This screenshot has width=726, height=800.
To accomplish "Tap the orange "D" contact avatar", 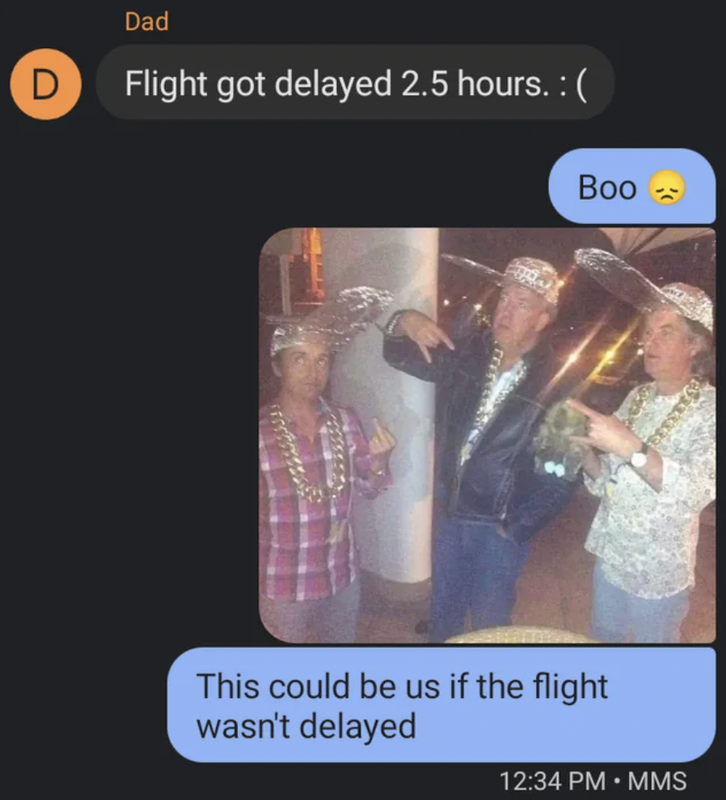I will coord(45,84).
